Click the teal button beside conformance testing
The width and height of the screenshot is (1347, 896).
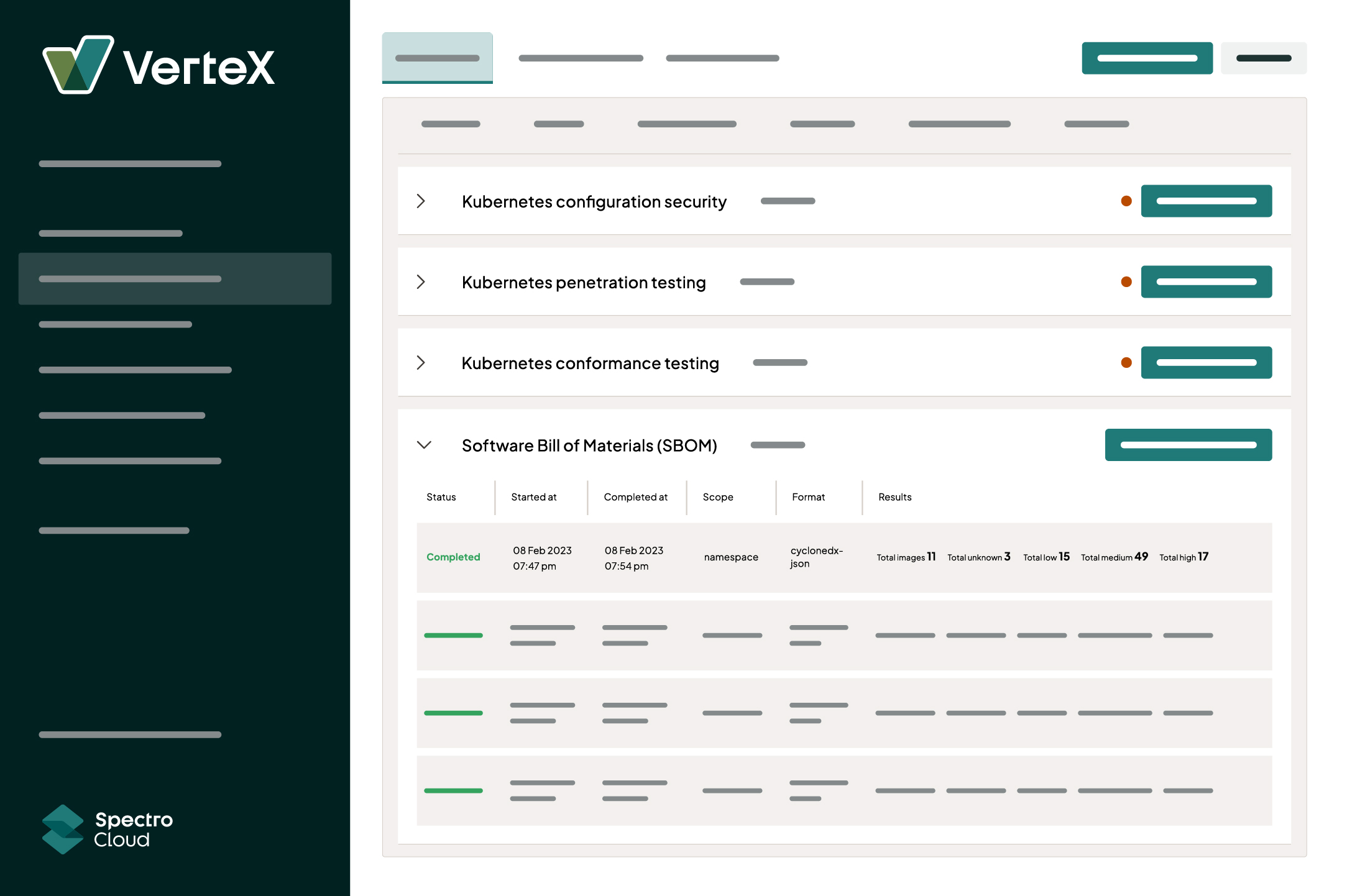[1206, 362]
